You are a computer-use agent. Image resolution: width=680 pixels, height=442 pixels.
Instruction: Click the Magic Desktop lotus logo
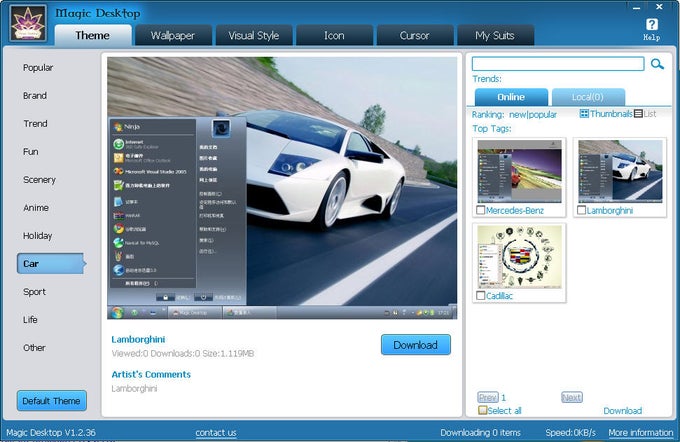28,23
